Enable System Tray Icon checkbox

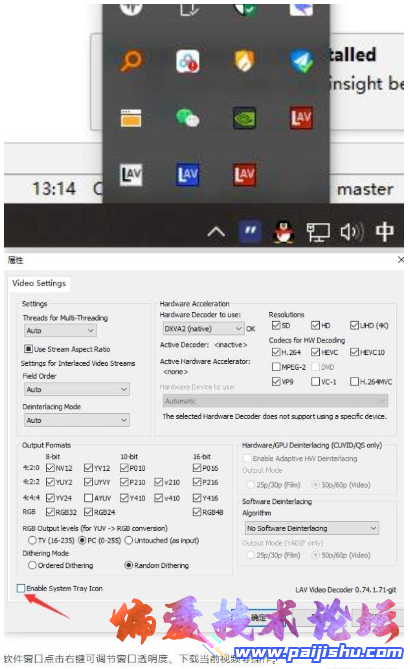point(21,588)
